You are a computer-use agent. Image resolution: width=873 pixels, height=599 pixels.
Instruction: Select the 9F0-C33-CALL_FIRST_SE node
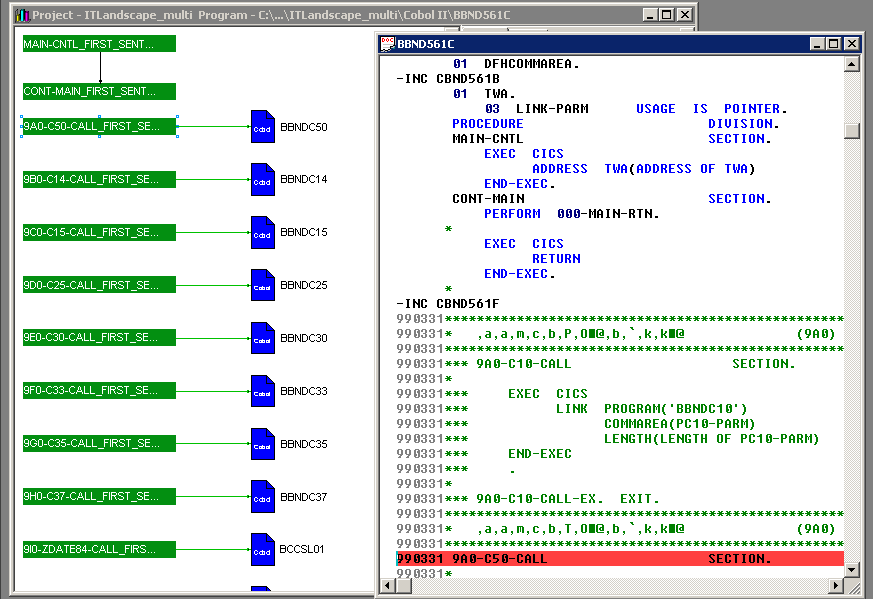click(99, 390)
